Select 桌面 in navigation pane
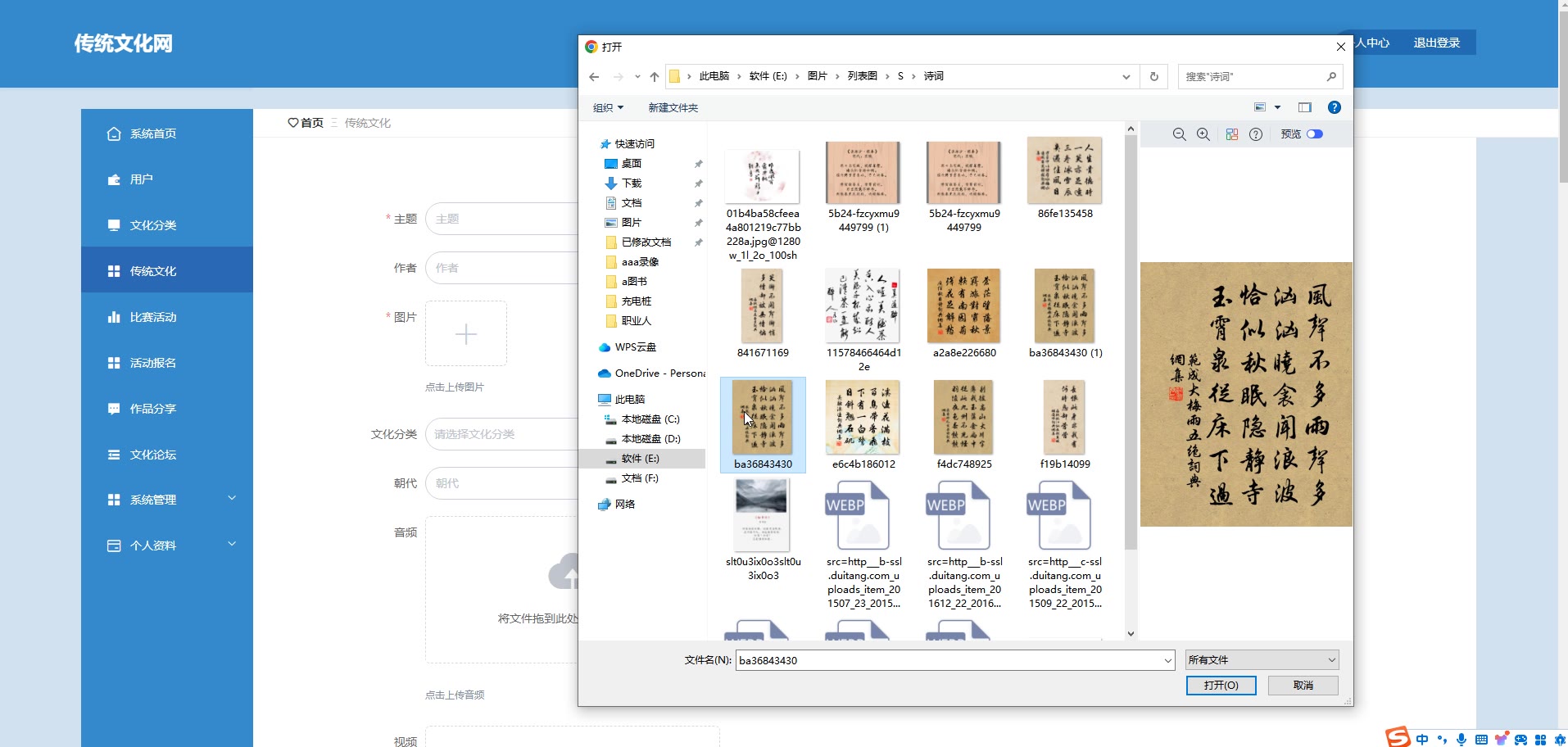Viewport: 1568px width, 747px height. [631, 164]
